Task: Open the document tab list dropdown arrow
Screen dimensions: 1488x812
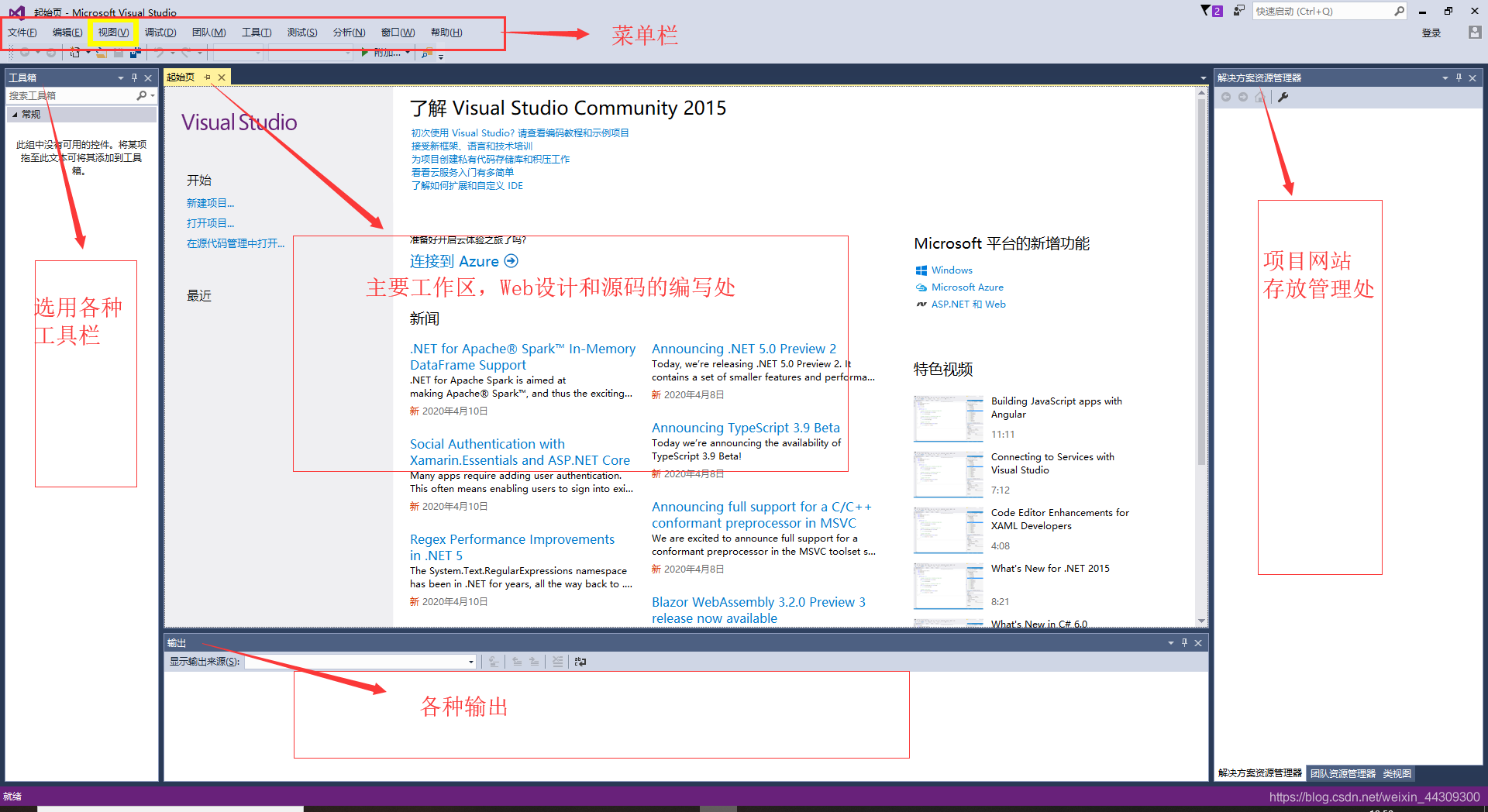Action: pos(1203,78)
